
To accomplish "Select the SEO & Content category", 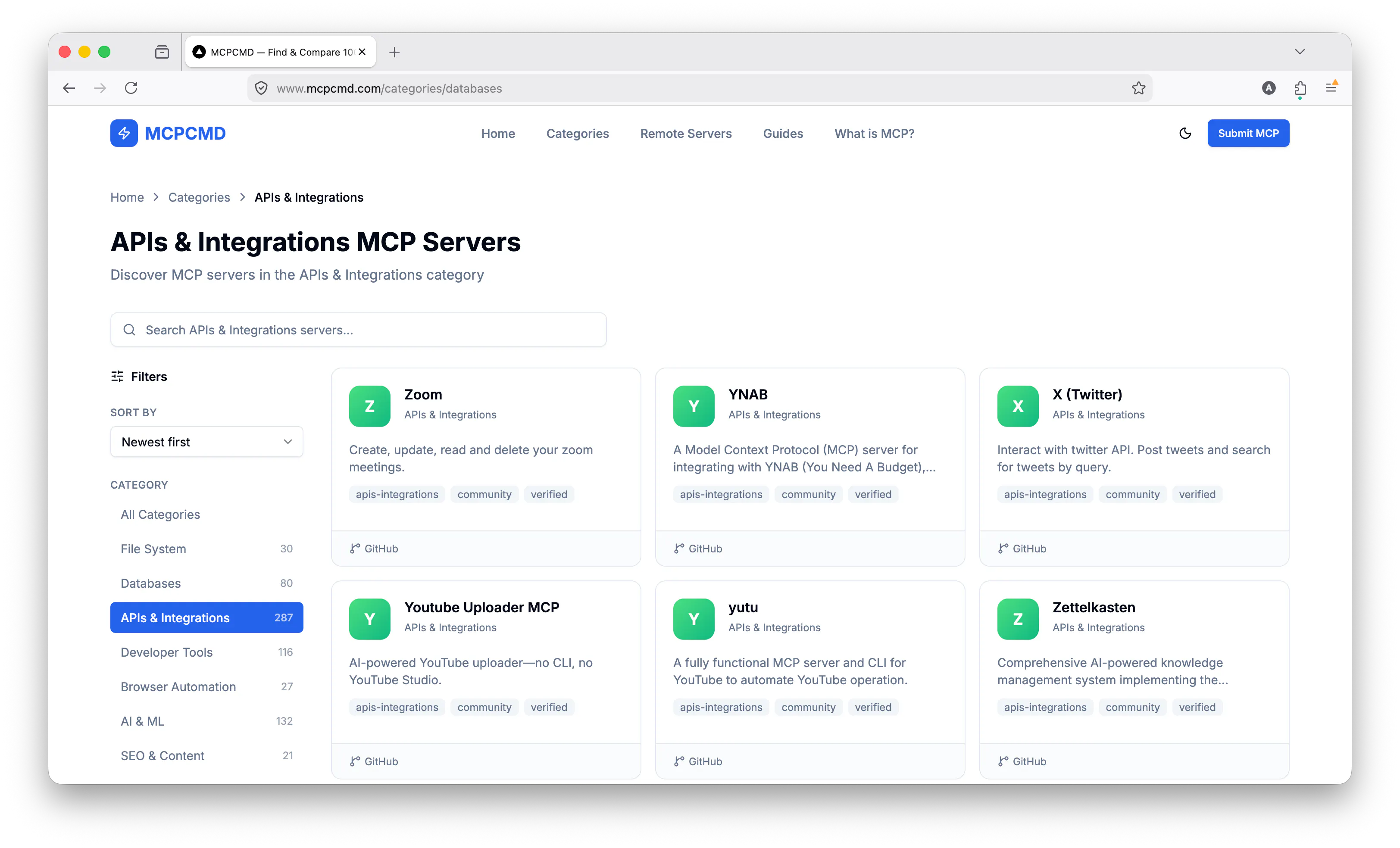I will [207, 755].
